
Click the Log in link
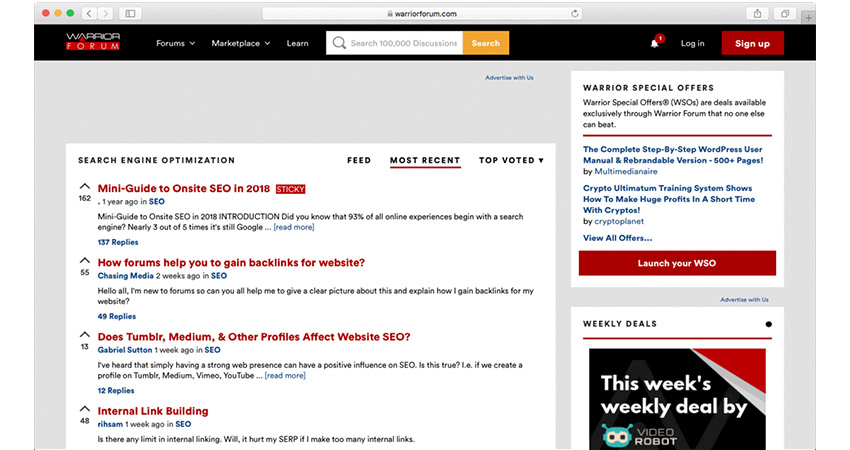pyautogui.click(x=693, y=43)
